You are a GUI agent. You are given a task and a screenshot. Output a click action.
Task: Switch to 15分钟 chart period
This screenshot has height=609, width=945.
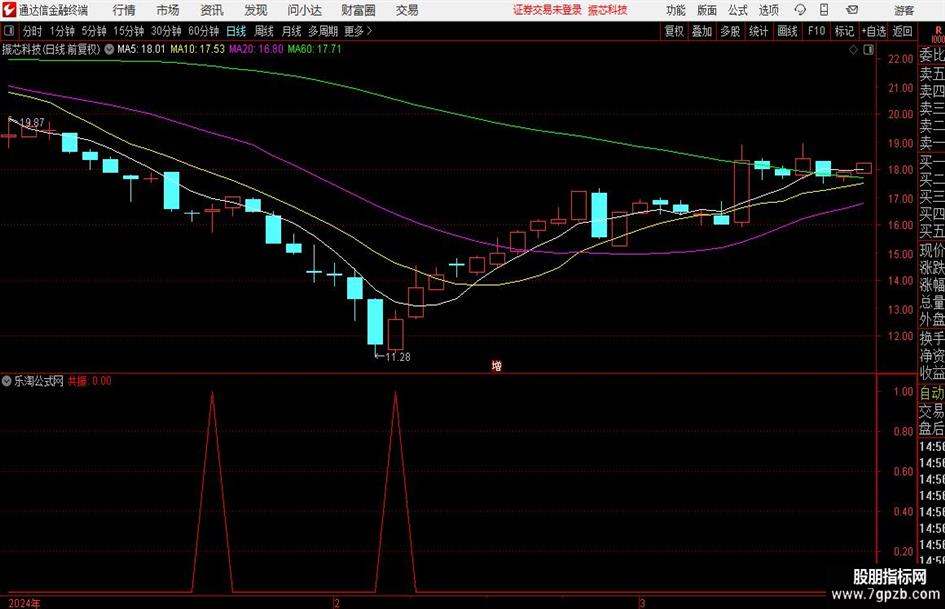pos(128,31)
